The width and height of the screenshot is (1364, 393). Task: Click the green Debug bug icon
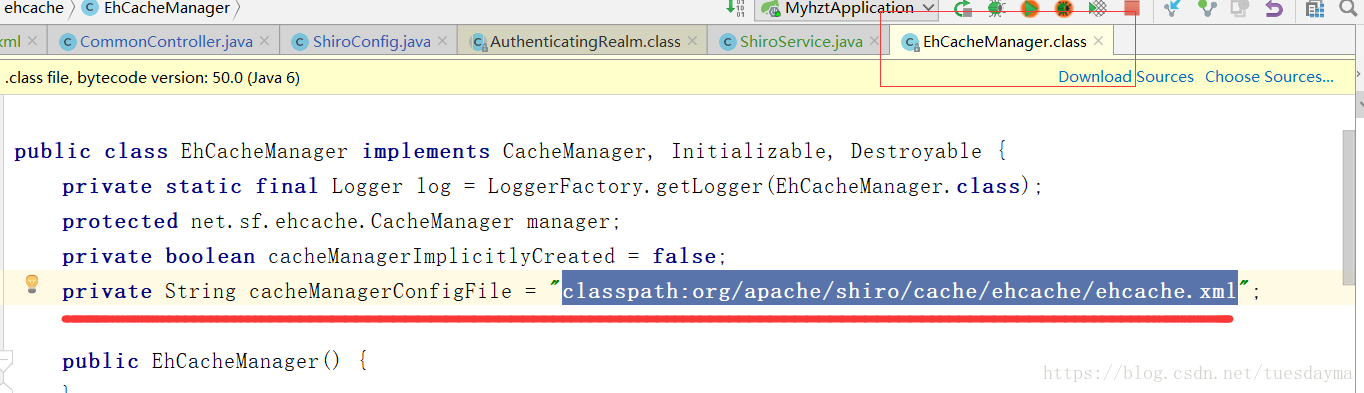[996, 9]
